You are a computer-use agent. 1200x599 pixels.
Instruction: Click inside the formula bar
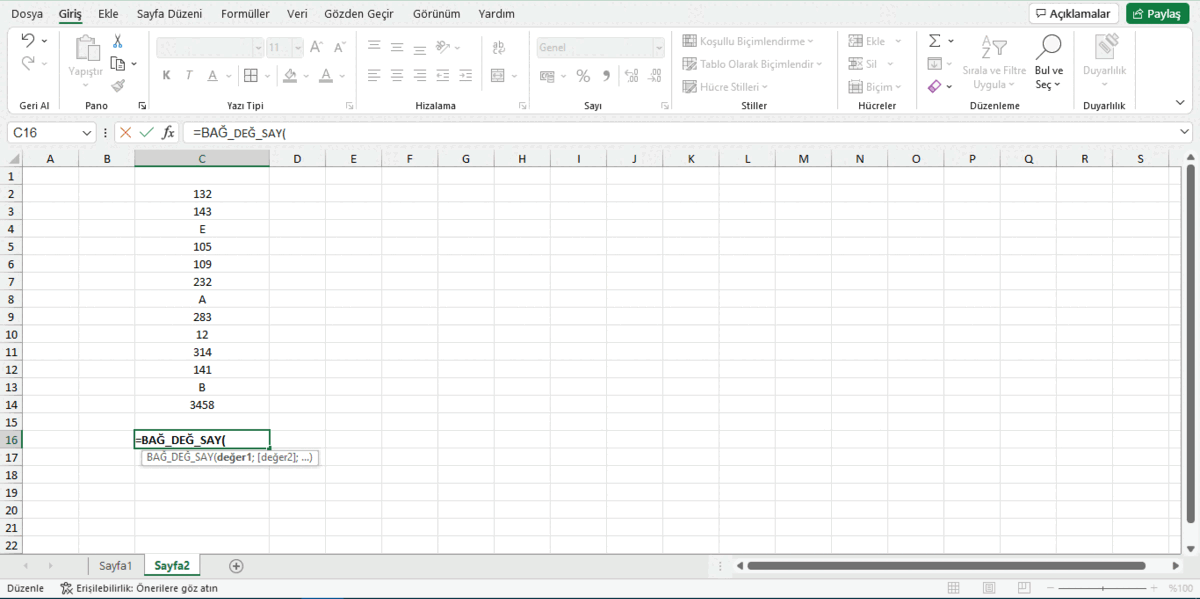pos(400,131)
